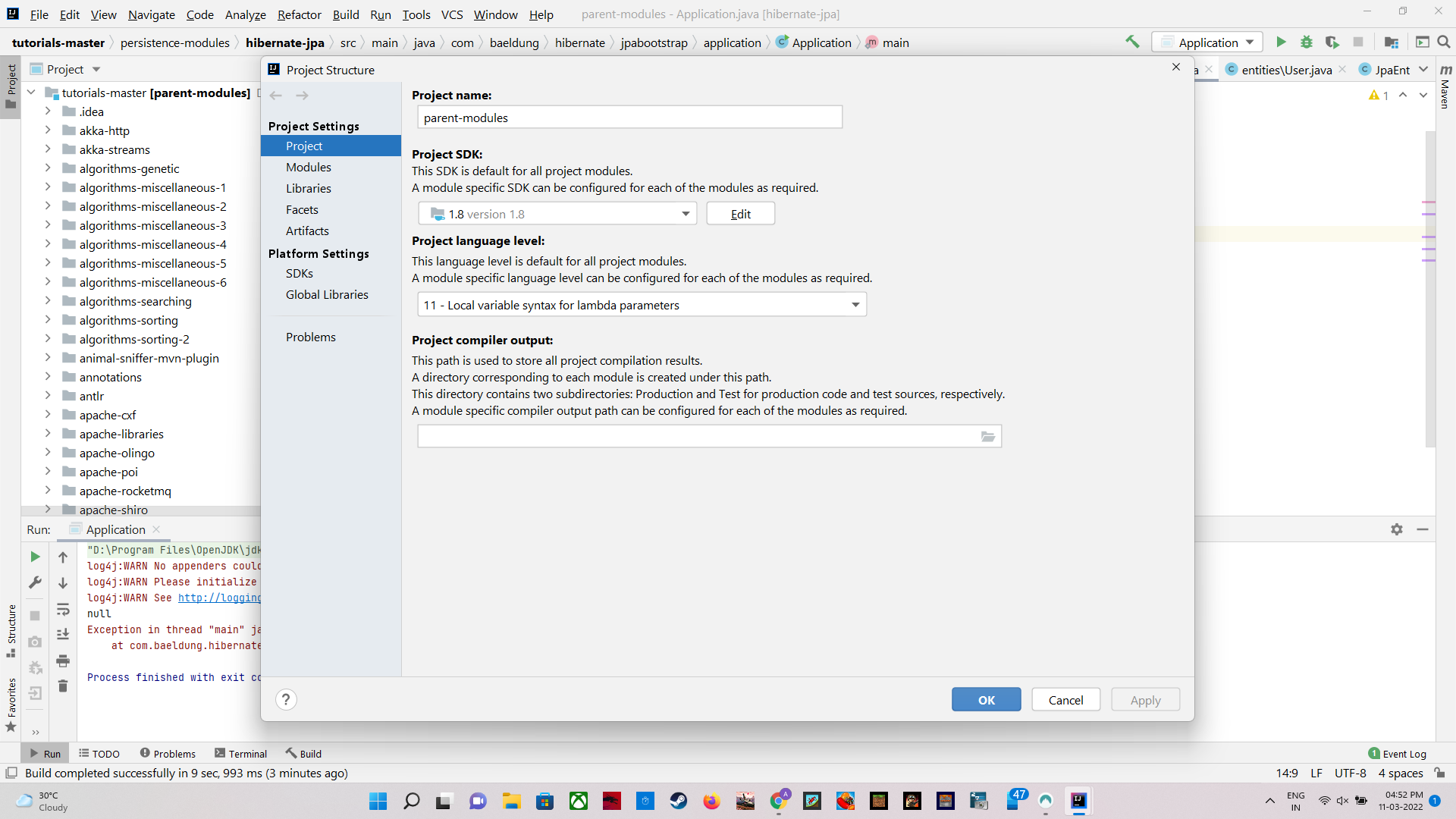This screenshot has height=819, width=1456.
Task: Print the console output
Action: [63, 661]
